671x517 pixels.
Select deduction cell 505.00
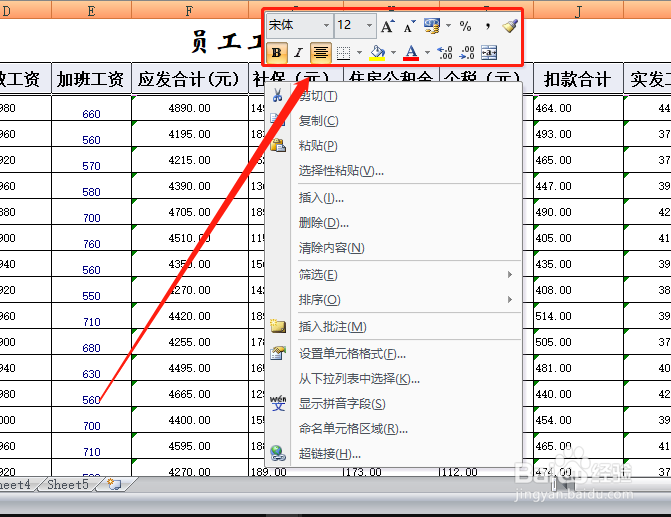(x=578, y=342)
